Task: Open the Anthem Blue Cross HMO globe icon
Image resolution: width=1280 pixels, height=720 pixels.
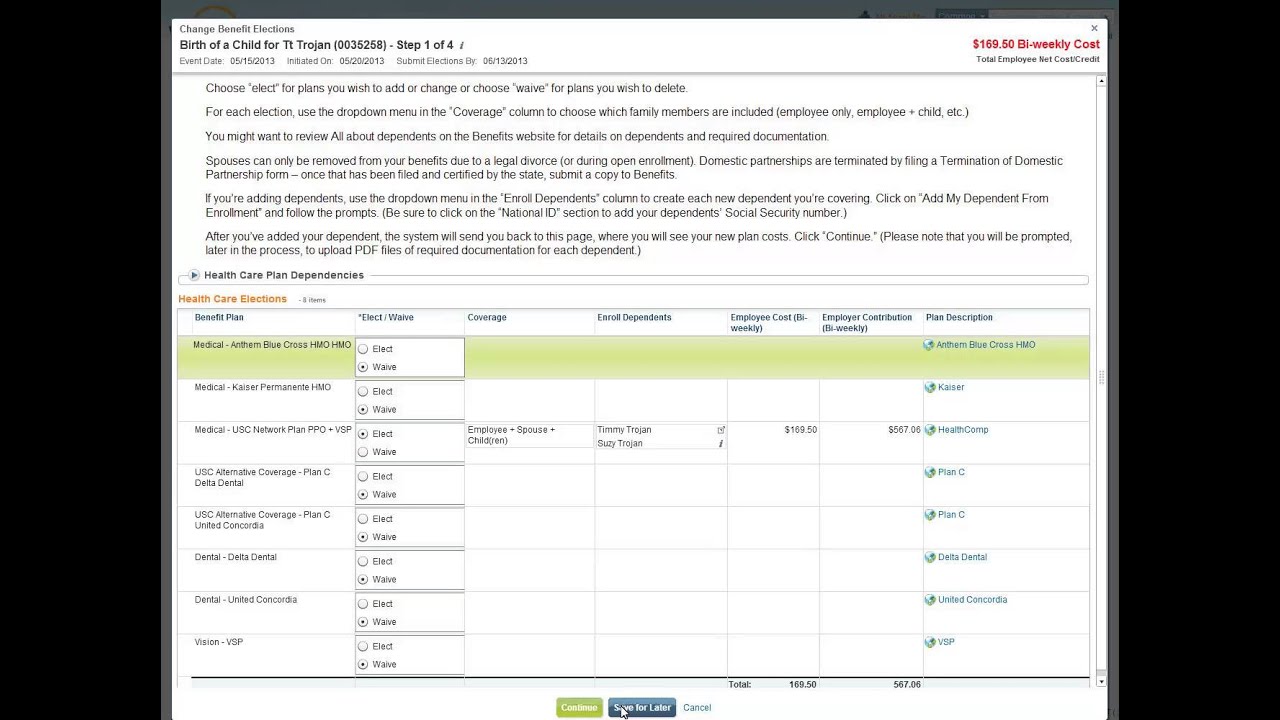Action: pyautogui.click(x=929, y=345)
